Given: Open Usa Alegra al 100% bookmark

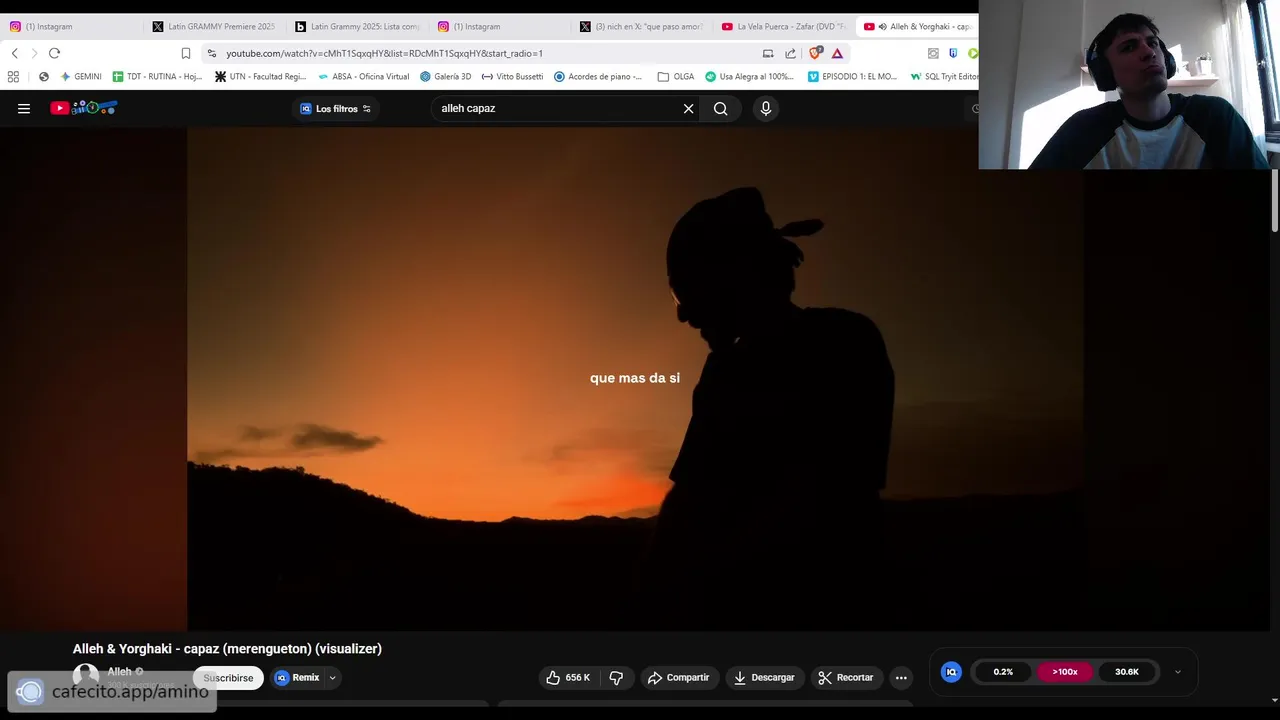Looking at the screenshot, I should click(x=750, y=76).
